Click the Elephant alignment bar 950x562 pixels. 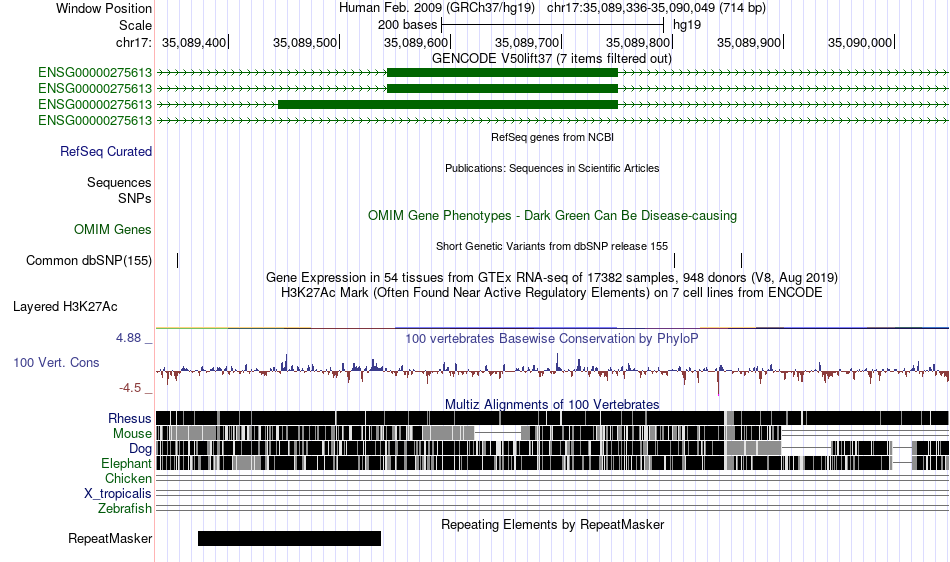(553, 463)
